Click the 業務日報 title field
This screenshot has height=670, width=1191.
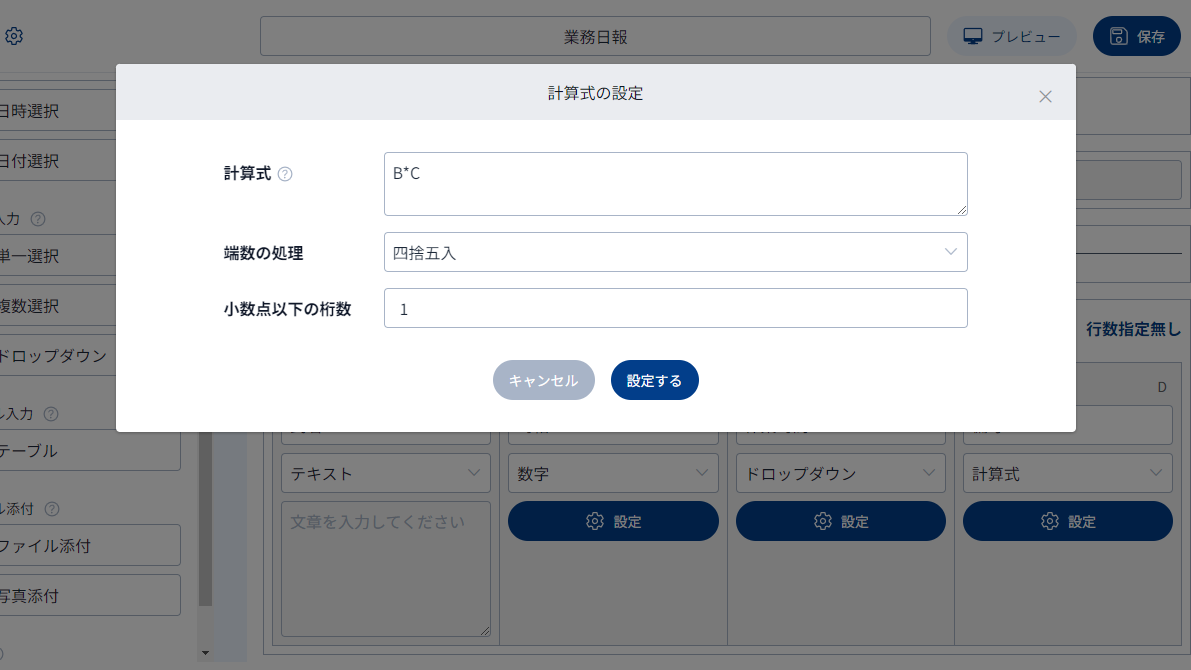(x=595, y=36)
